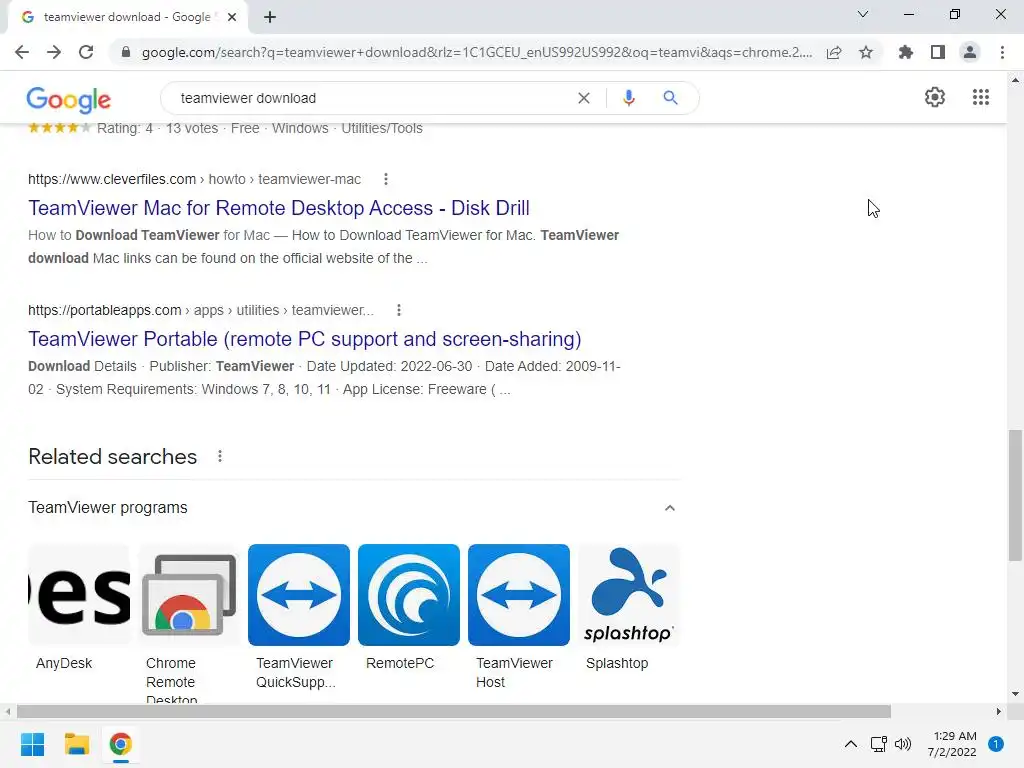Open File Explorer from taskbar
Viewport: 1024px width, 768px height.
[76, 744]
